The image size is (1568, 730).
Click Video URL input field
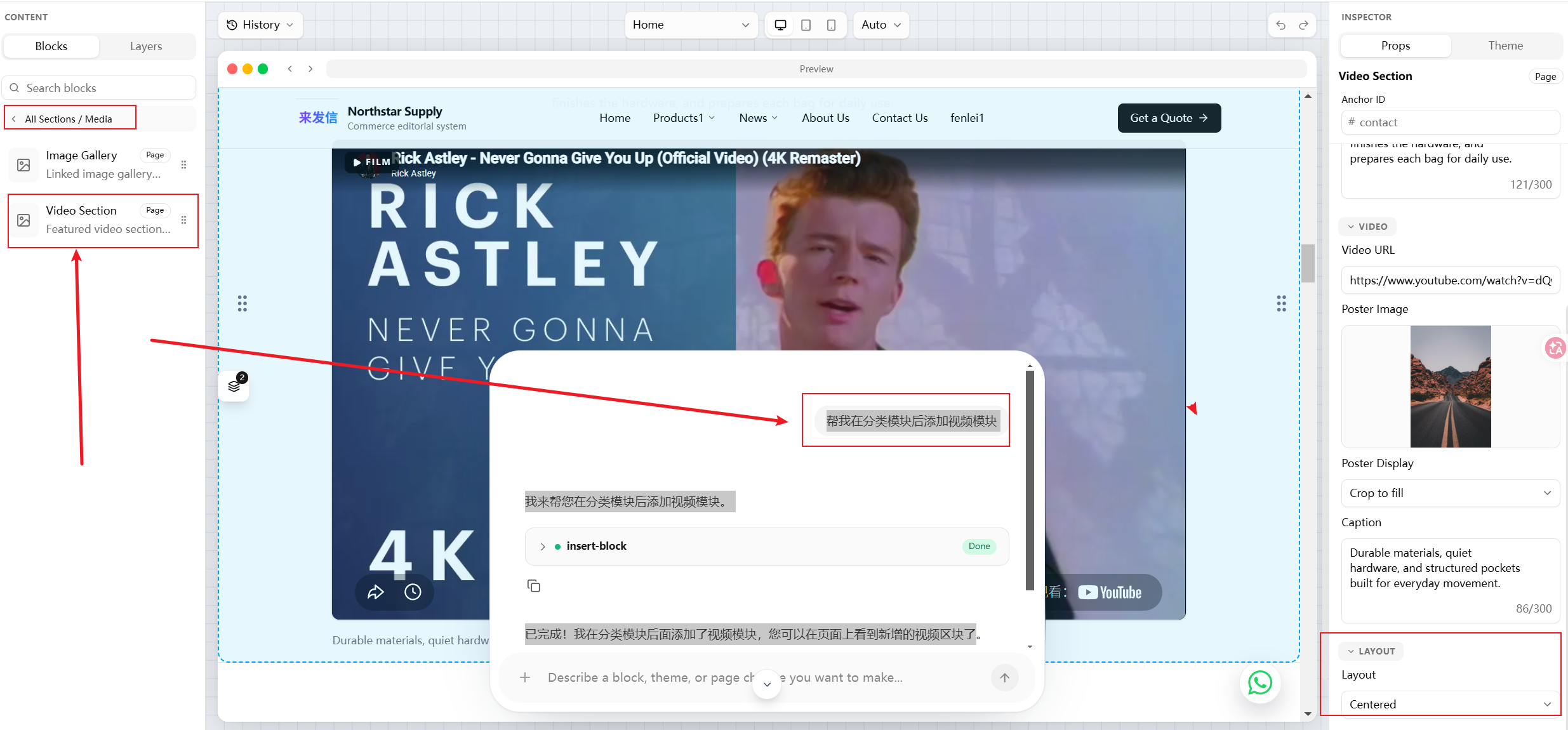pyautogui.click(x=1450, y=280)
